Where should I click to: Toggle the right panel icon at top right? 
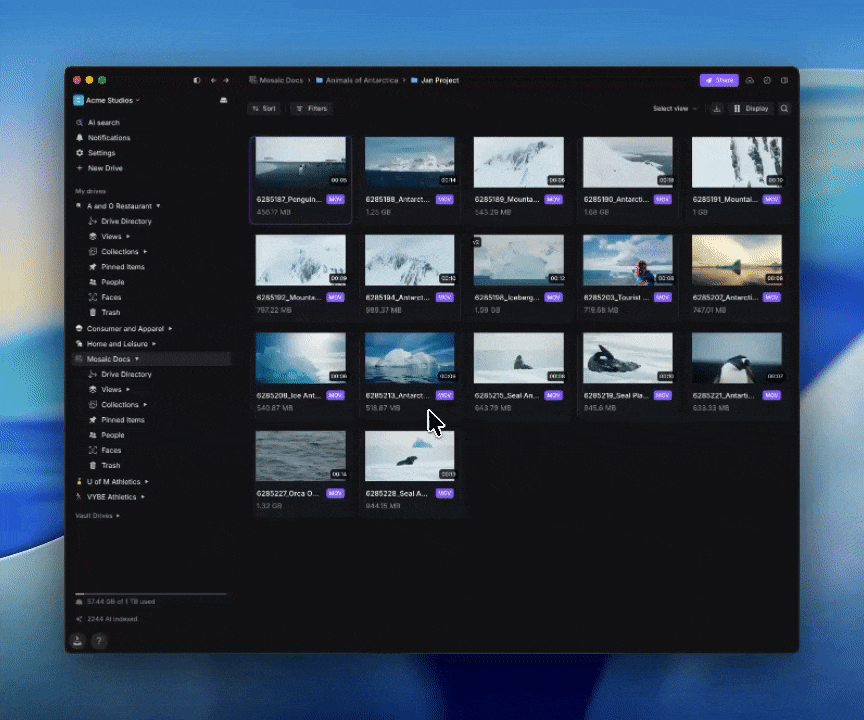coord(785,80)
